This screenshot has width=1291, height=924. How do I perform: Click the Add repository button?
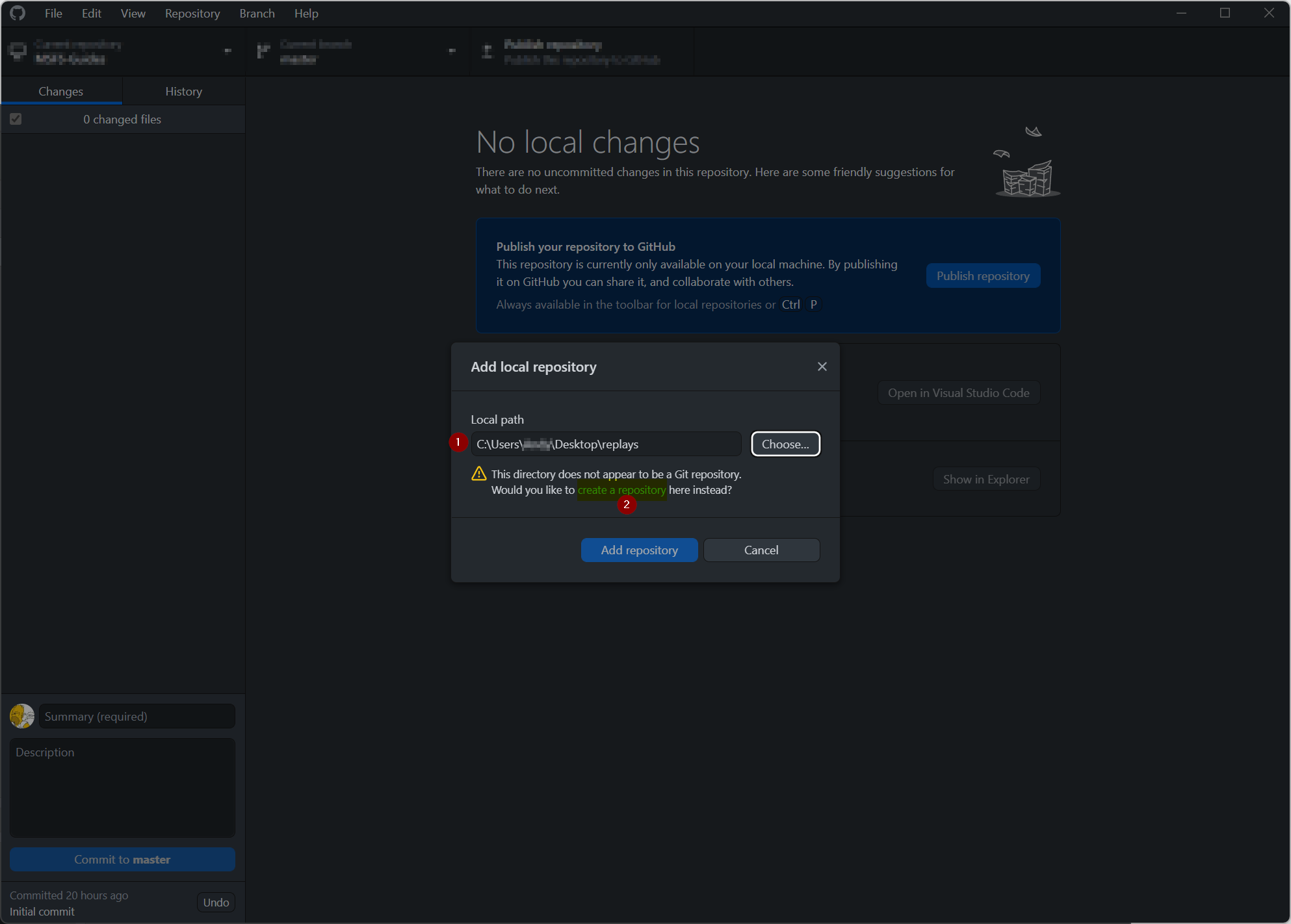coord(639,550)
